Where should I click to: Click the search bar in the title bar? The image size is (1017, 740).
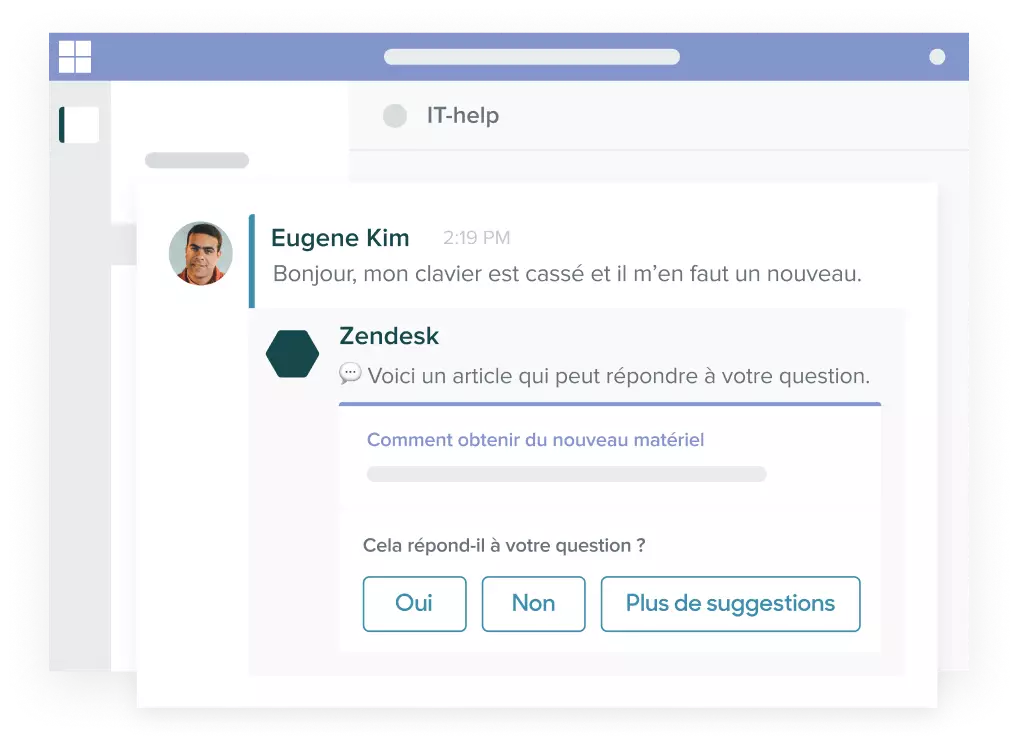[x=532, y=57]
